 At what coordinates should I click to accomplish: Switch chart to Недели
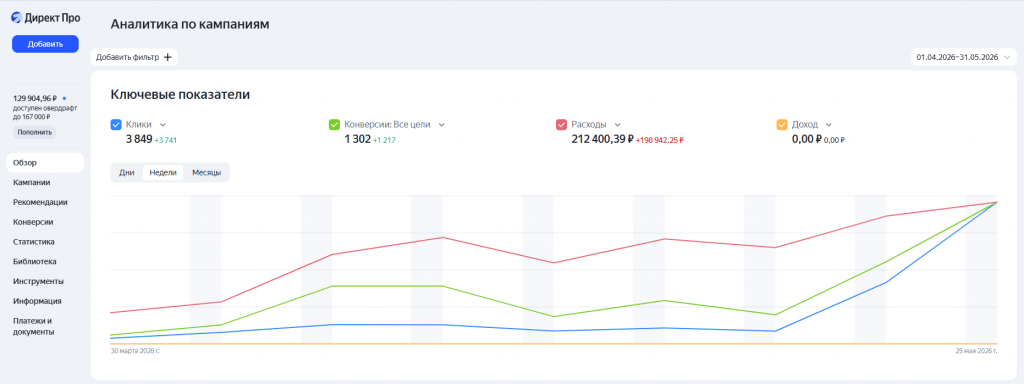(x=163, y=173)
